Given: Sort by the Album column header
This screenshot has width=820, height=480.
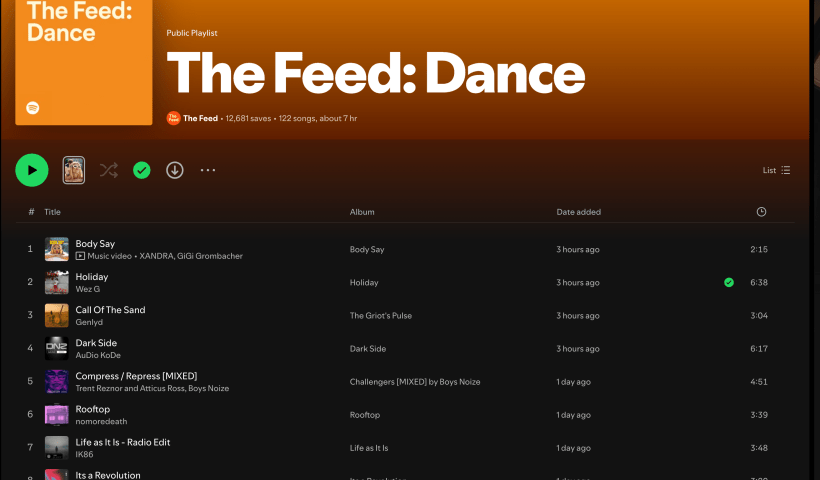Looking at the screenshot, I should coord(362,212).
